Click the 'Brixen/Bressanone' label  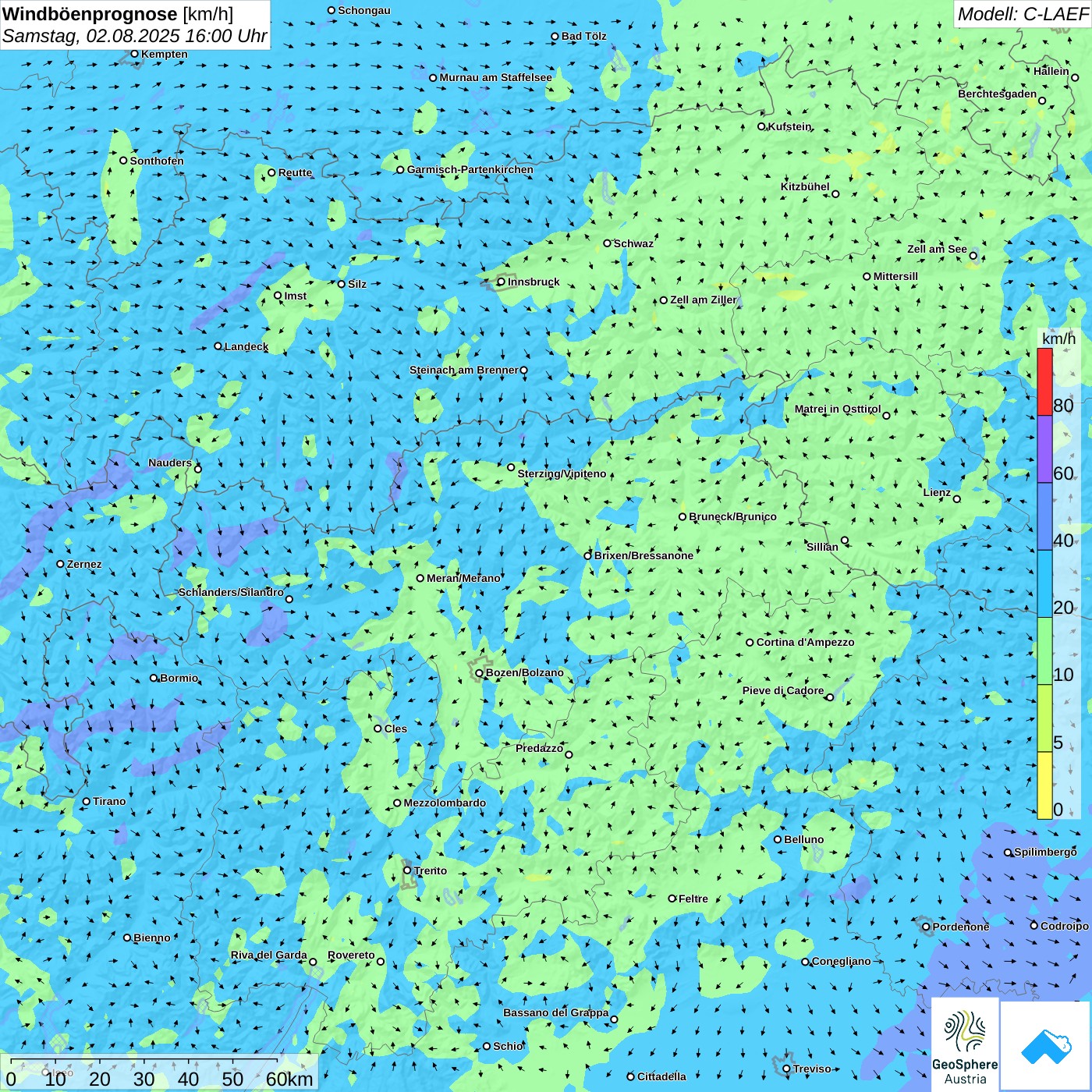pyautogui.click(x=643, y=555)
